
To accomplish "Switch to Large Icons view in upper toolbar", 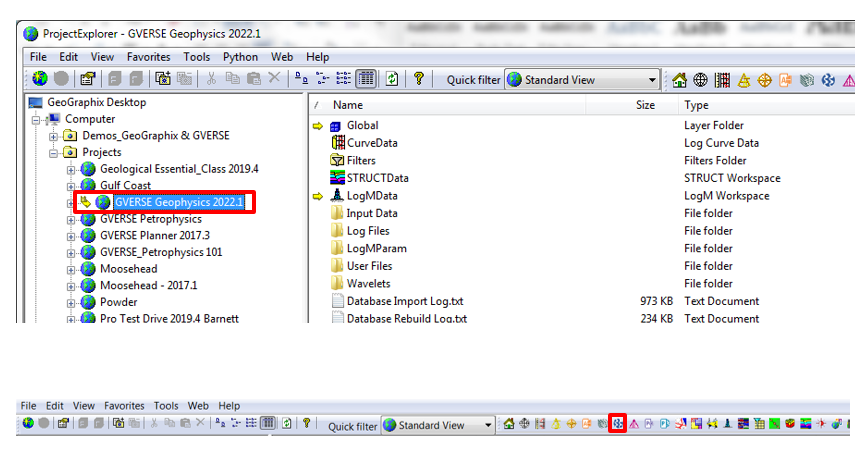I will click(x=301, y=79).
